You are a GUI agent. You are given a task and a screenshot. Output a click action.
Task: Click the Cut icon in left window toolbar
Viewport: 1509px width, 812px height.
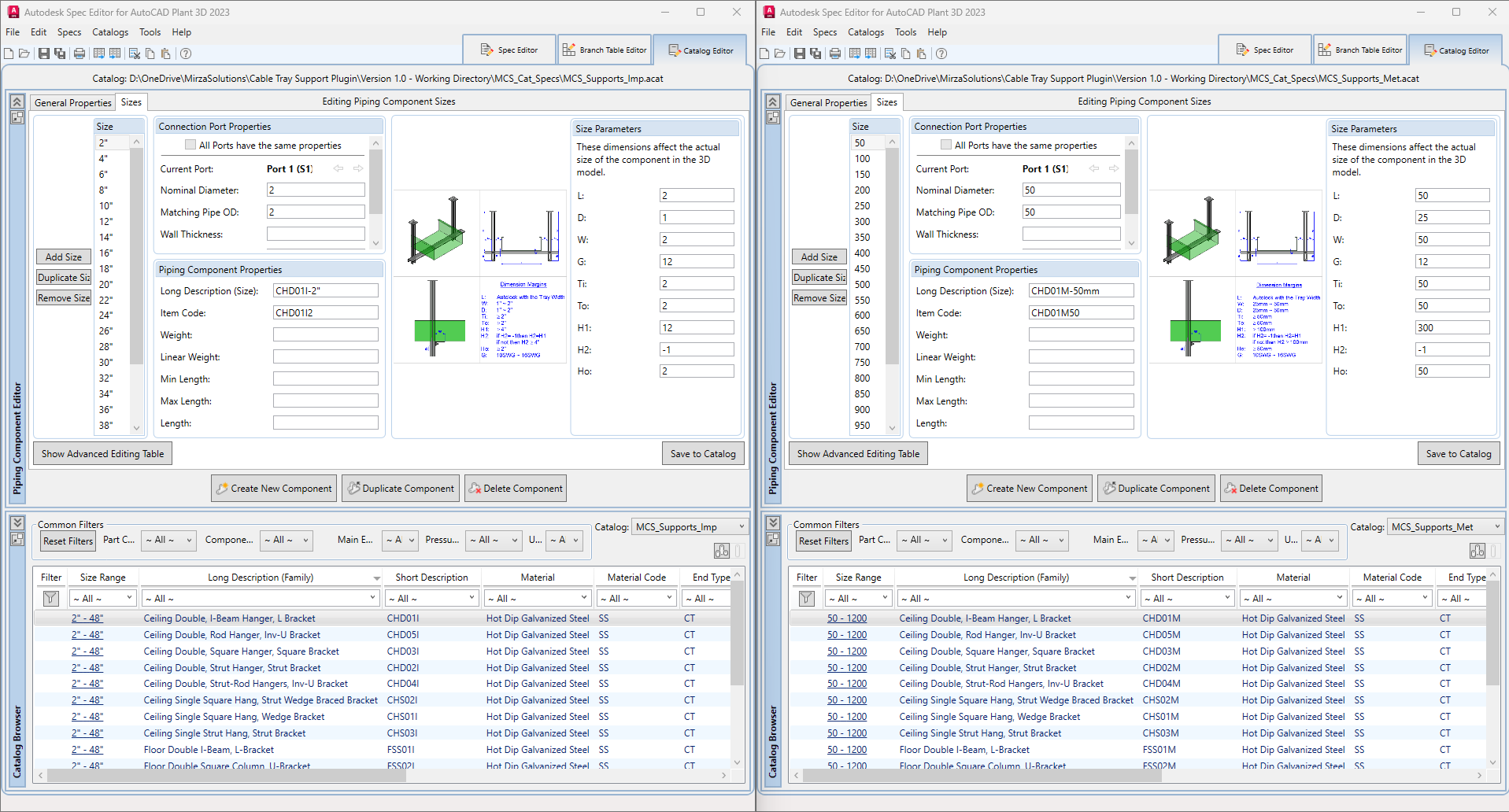coord(135,54)
